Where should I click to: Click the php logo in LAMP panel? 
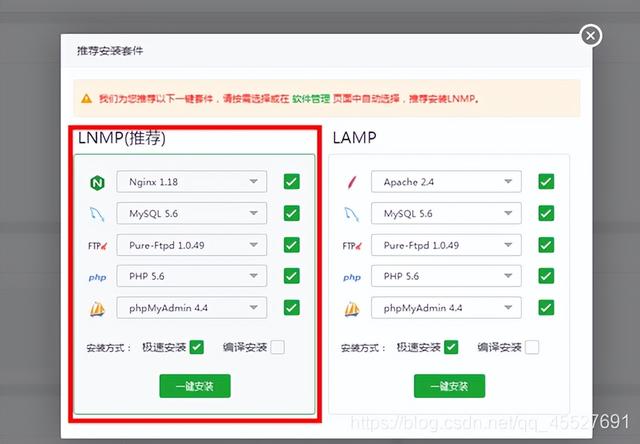point(352,278)
